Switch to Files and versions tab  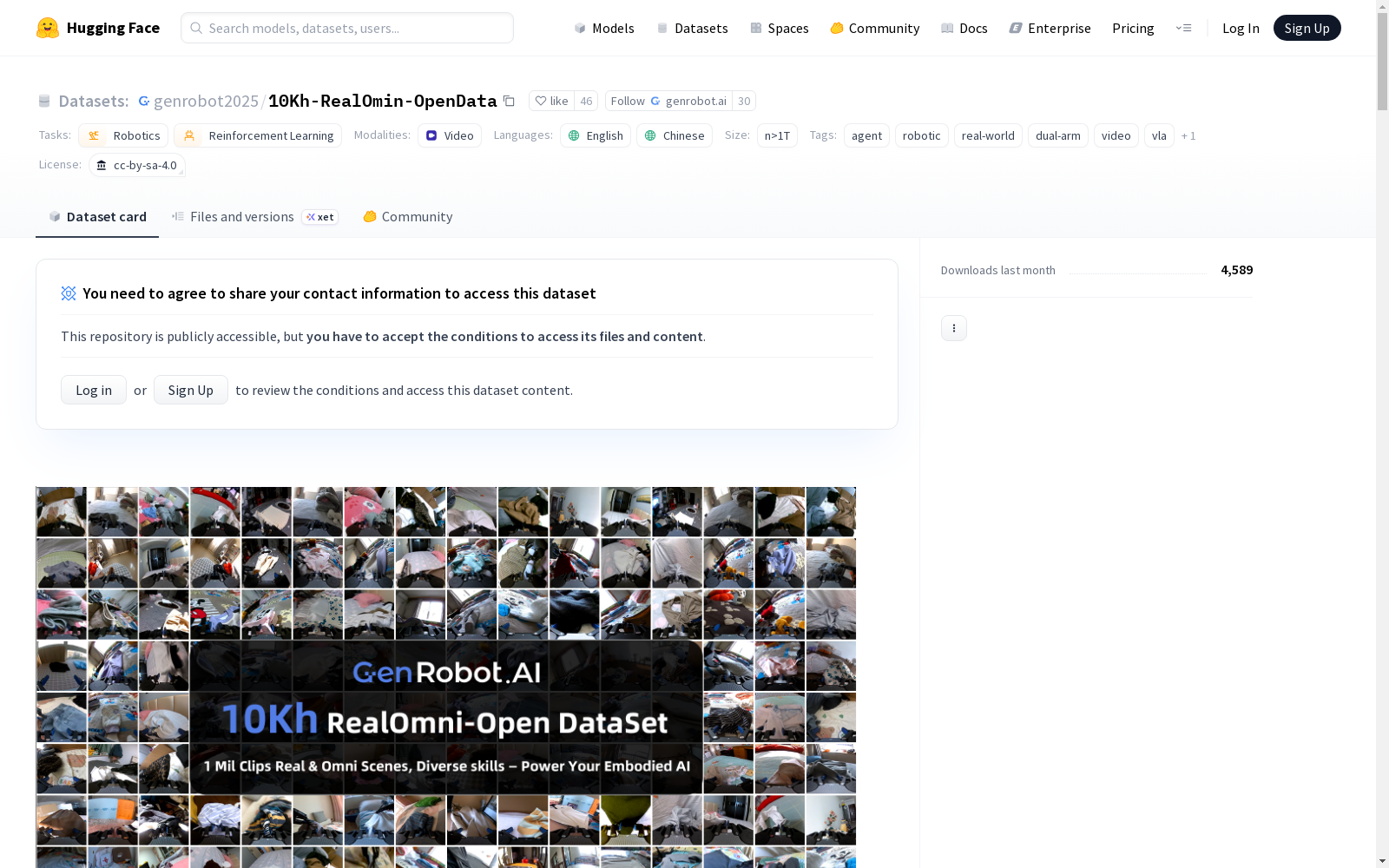pos(254,217)
